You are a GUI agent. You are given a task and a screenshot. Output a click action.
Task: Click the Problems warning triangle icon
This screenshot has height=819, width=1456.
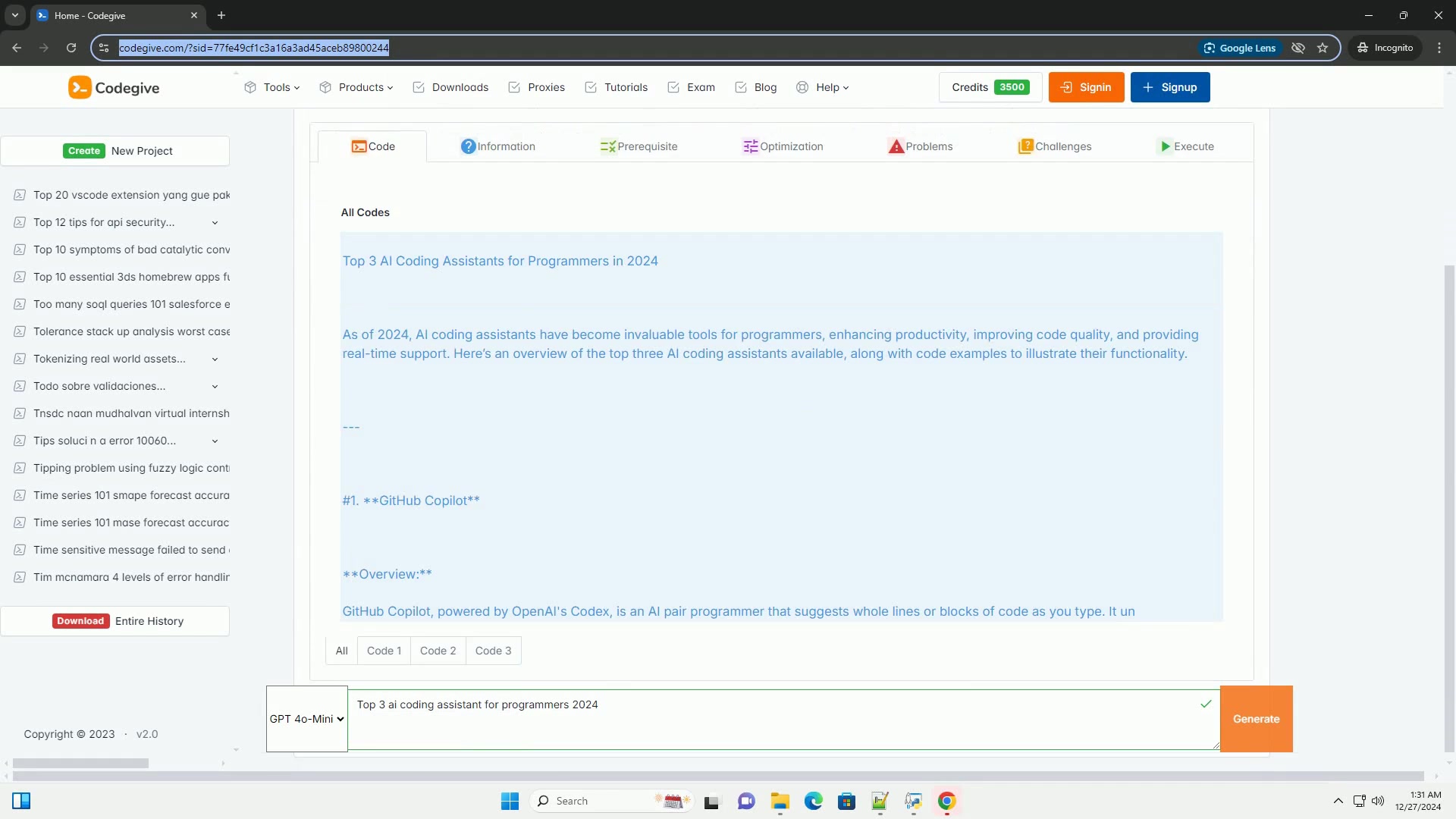(x=896, y=146)
